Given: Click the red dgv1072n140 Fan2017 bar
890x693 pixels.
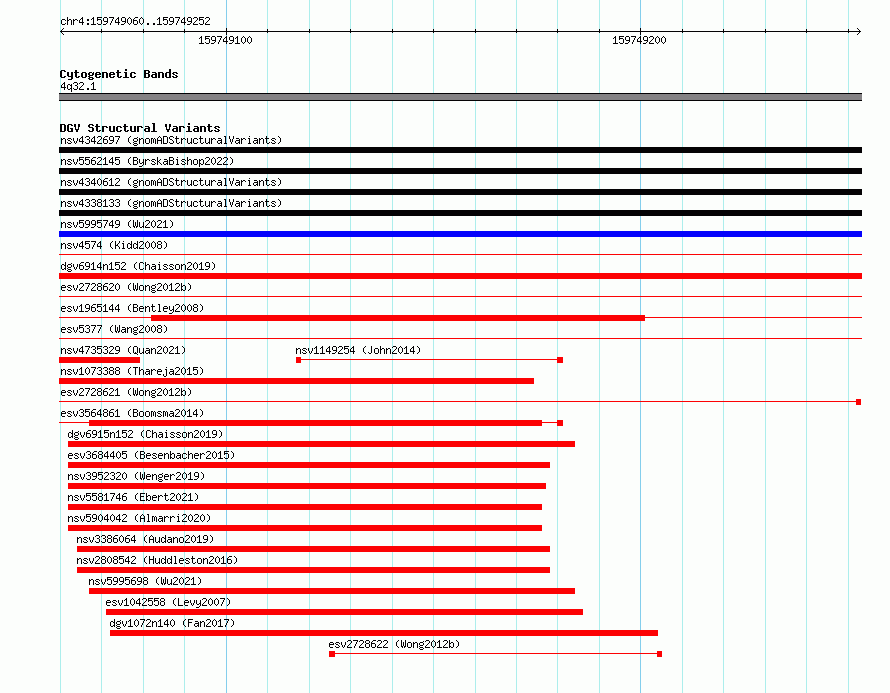Looking at the screenshot, I should coord(384,633).
